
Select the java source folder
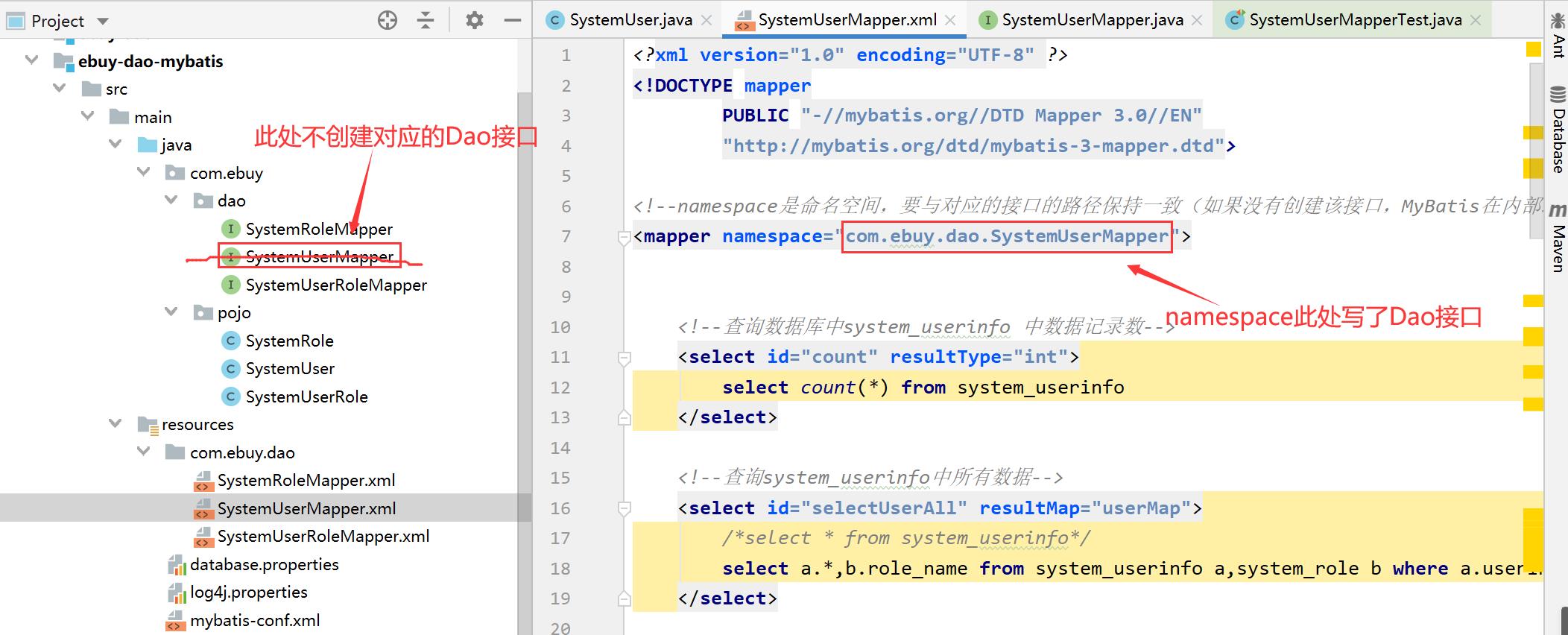176,145
